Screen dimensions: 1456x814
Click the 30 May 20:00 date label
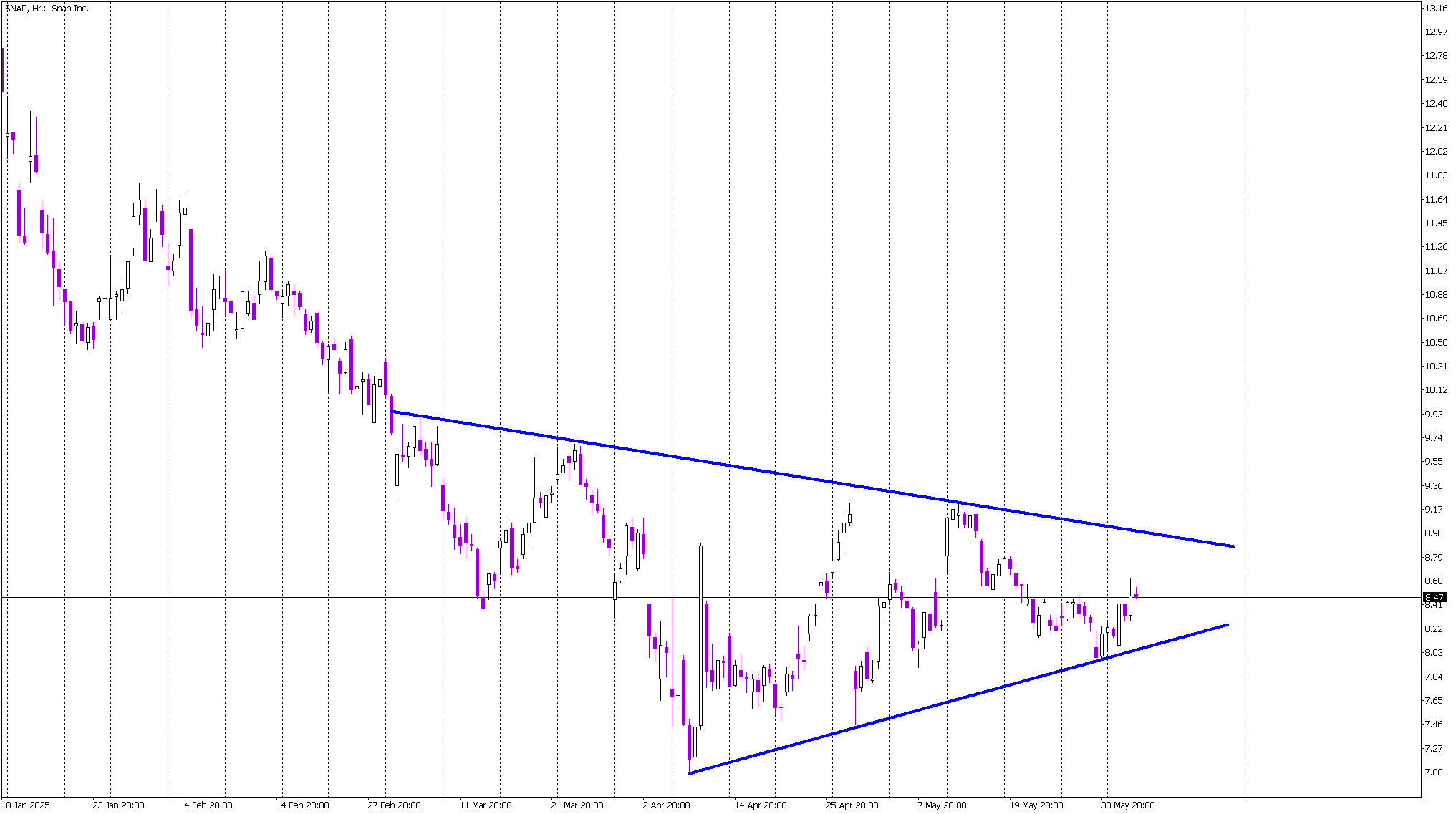click(1128, 805)
